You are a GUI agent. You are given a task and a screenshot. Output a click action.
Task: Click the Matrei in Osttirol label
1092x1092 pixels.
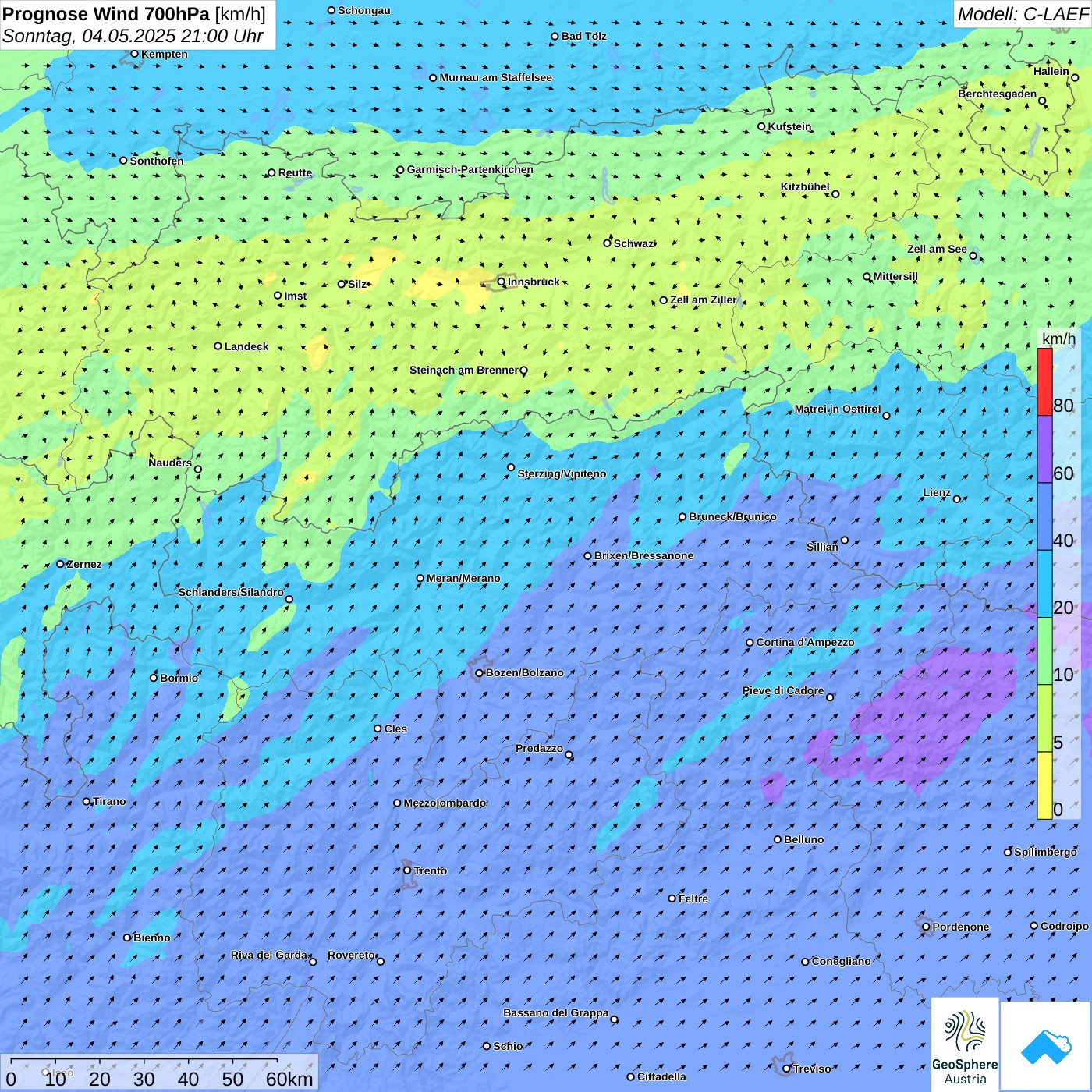[x=838, y=409]
